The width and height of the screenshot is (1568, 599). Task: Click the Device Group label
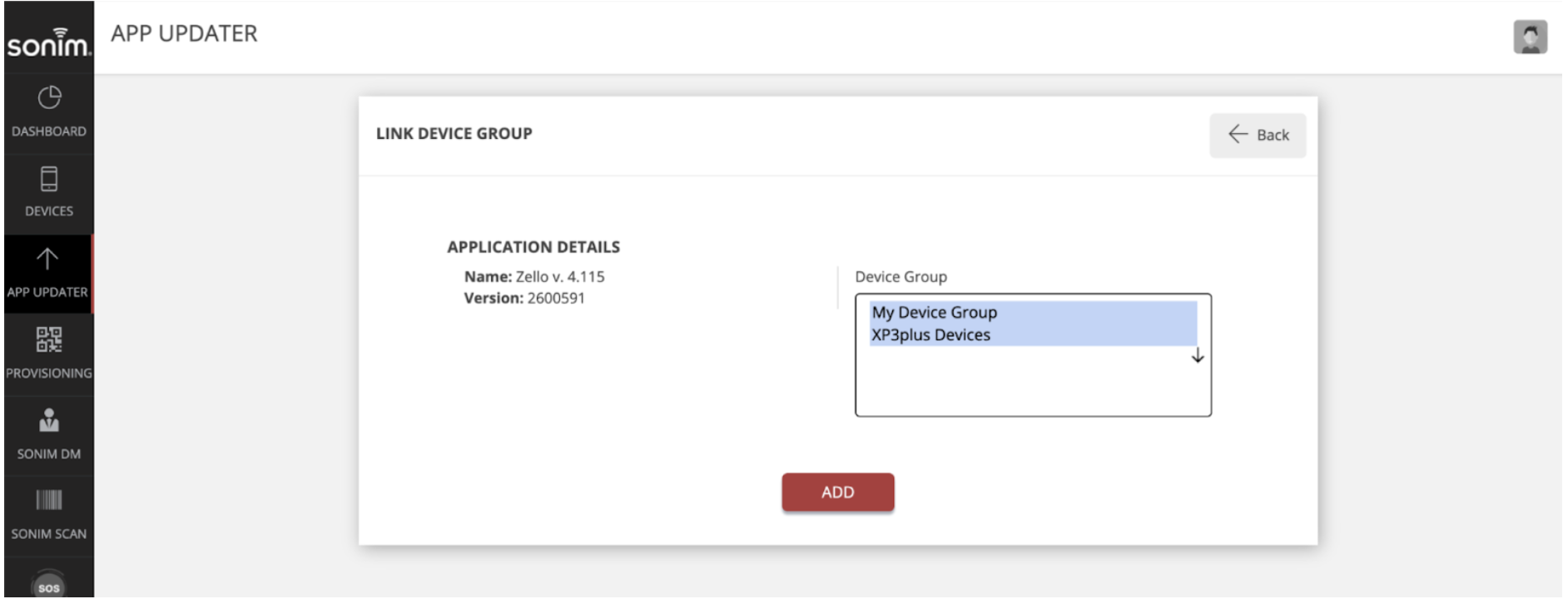pos(901,277)
